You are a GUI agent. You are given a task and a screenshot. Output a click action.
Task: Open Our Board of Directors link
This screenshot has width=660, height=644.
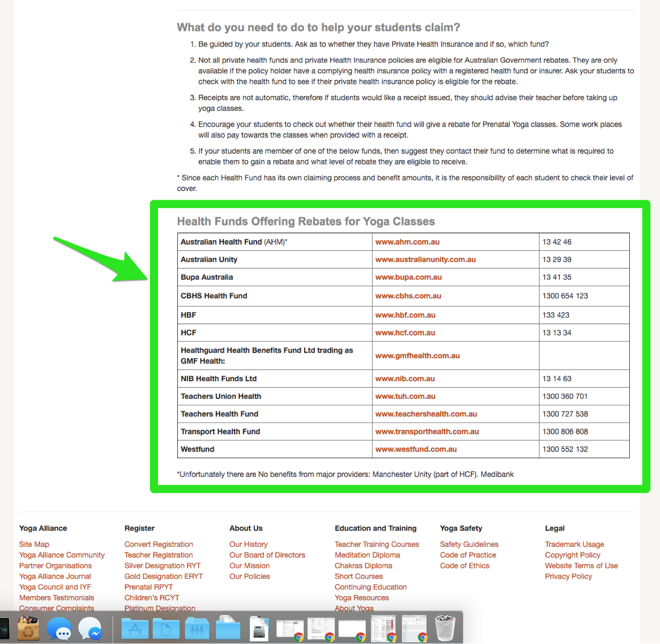pyautogui.click(x=267, y=555)
